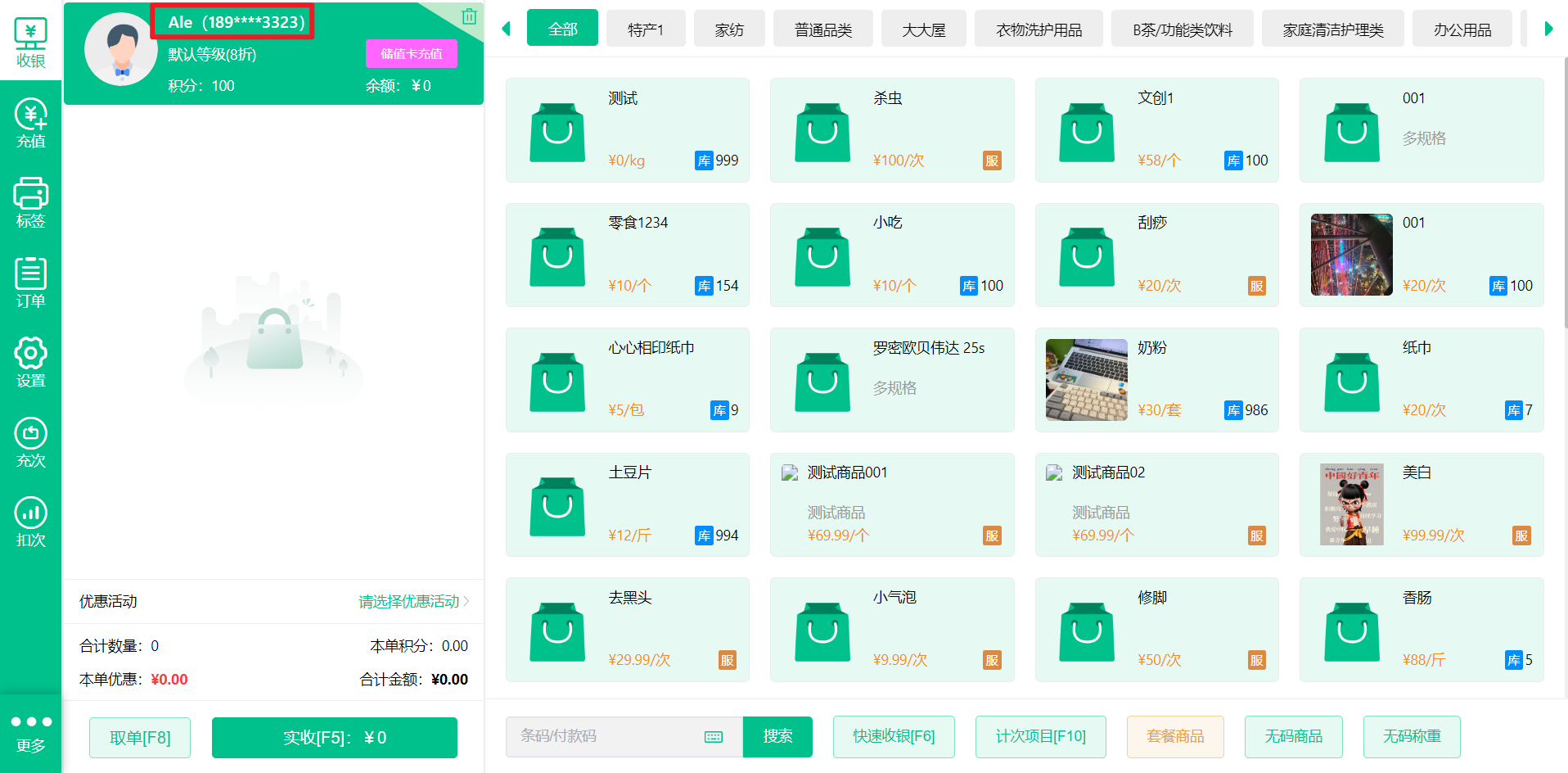Add 罗密欧贝伟达 25s product to order
Screen dimensions: 1568x773
click(892, 380)
